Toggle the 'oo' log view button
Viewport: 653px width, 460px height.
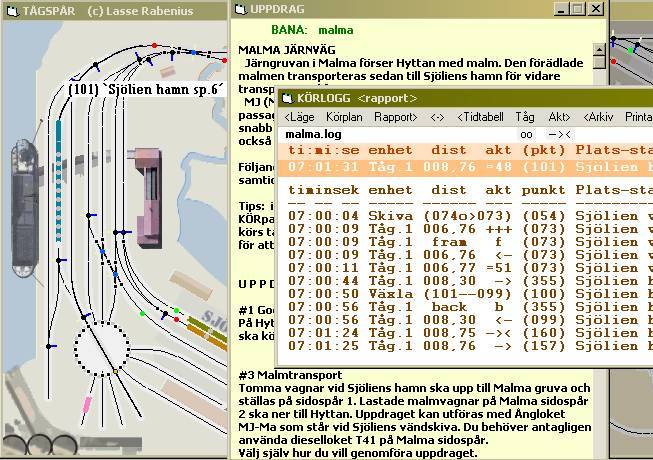pos(525,134)
